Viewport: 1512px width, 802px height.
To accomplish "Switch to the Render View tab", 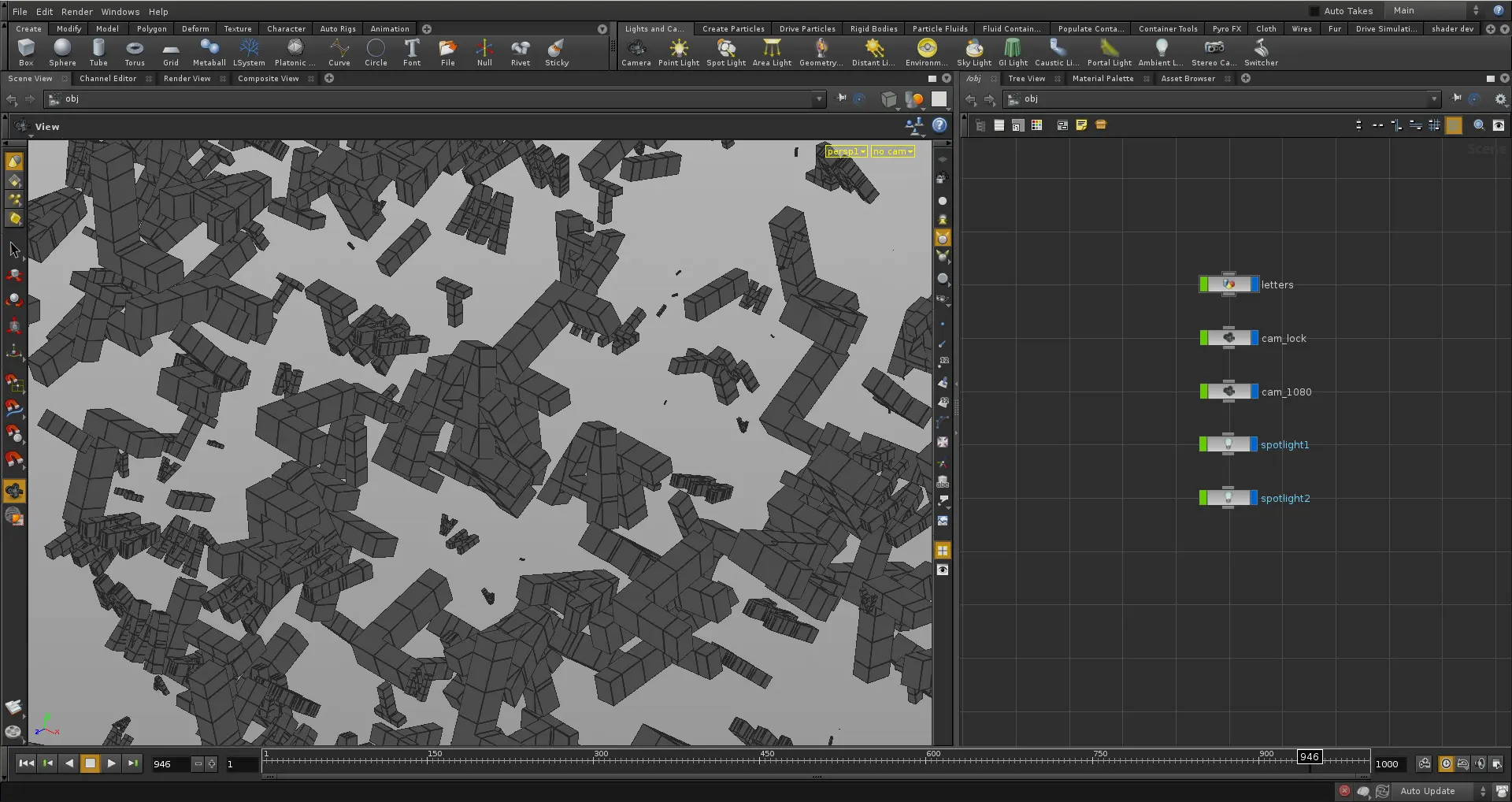I will [x=187, y=79].
